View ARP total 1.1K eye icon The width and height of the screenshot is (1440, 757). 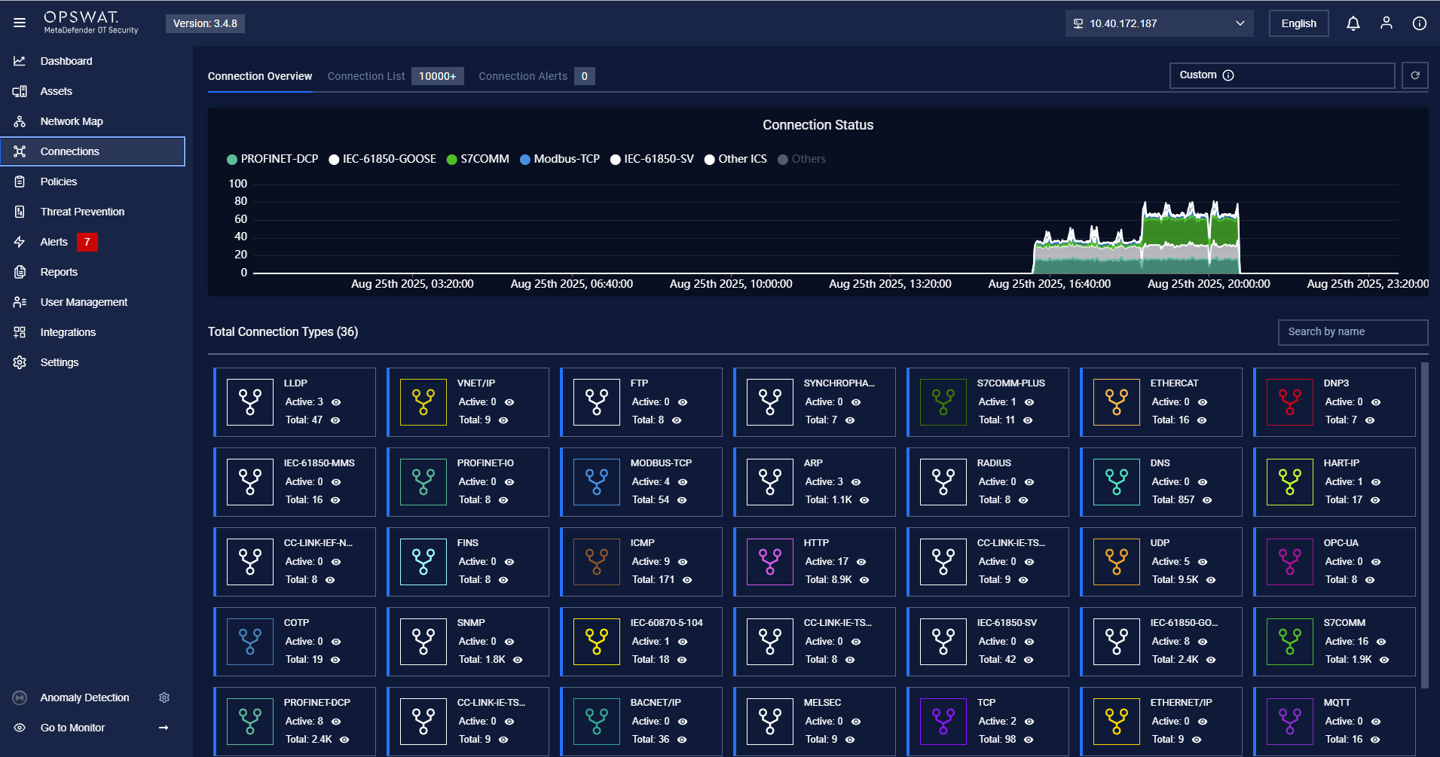point(864,500)
